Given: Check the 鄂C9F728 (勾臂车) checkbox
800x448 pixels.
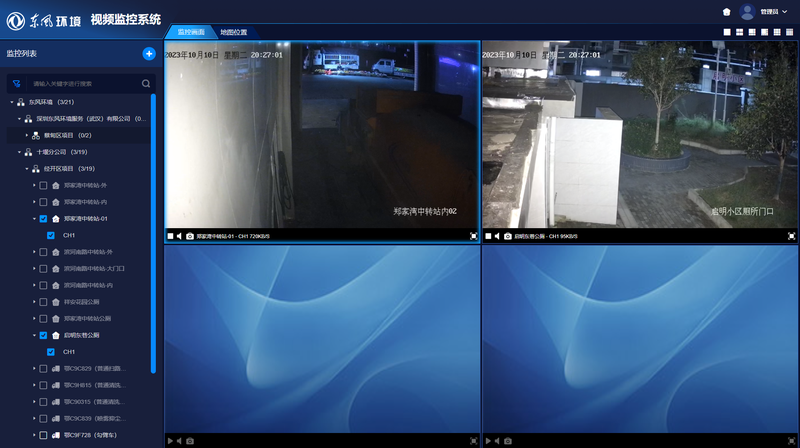Looking at the screenshot, I should [x=43, y=435].
